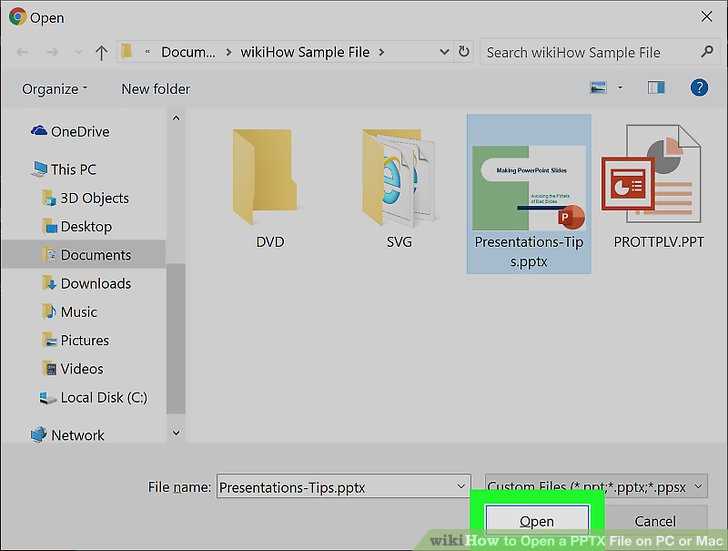Select This PC in navigation pane

[64, 169]
